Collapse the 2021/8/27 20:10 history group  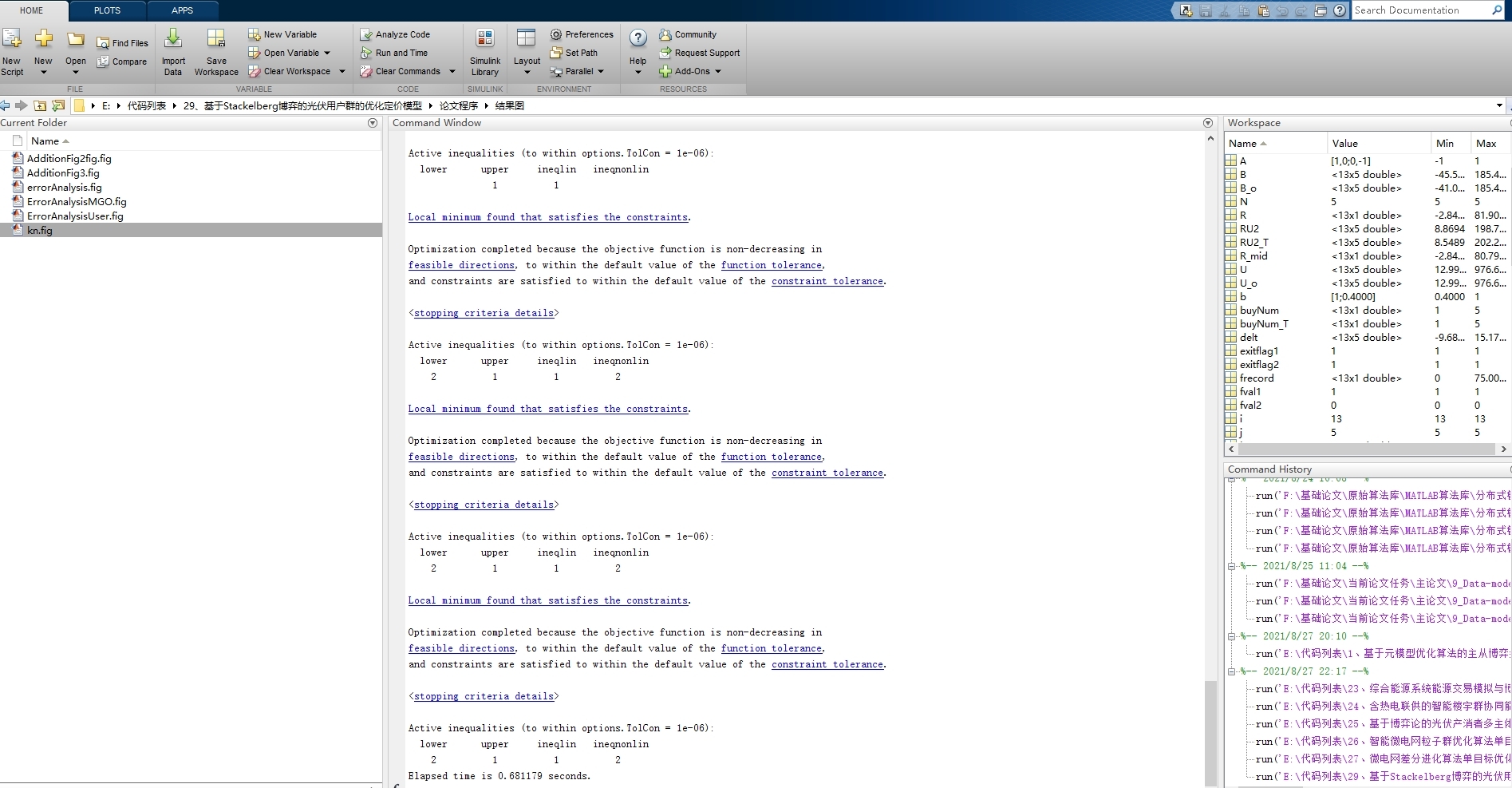pyautogui.click(x=1231, y=636)
